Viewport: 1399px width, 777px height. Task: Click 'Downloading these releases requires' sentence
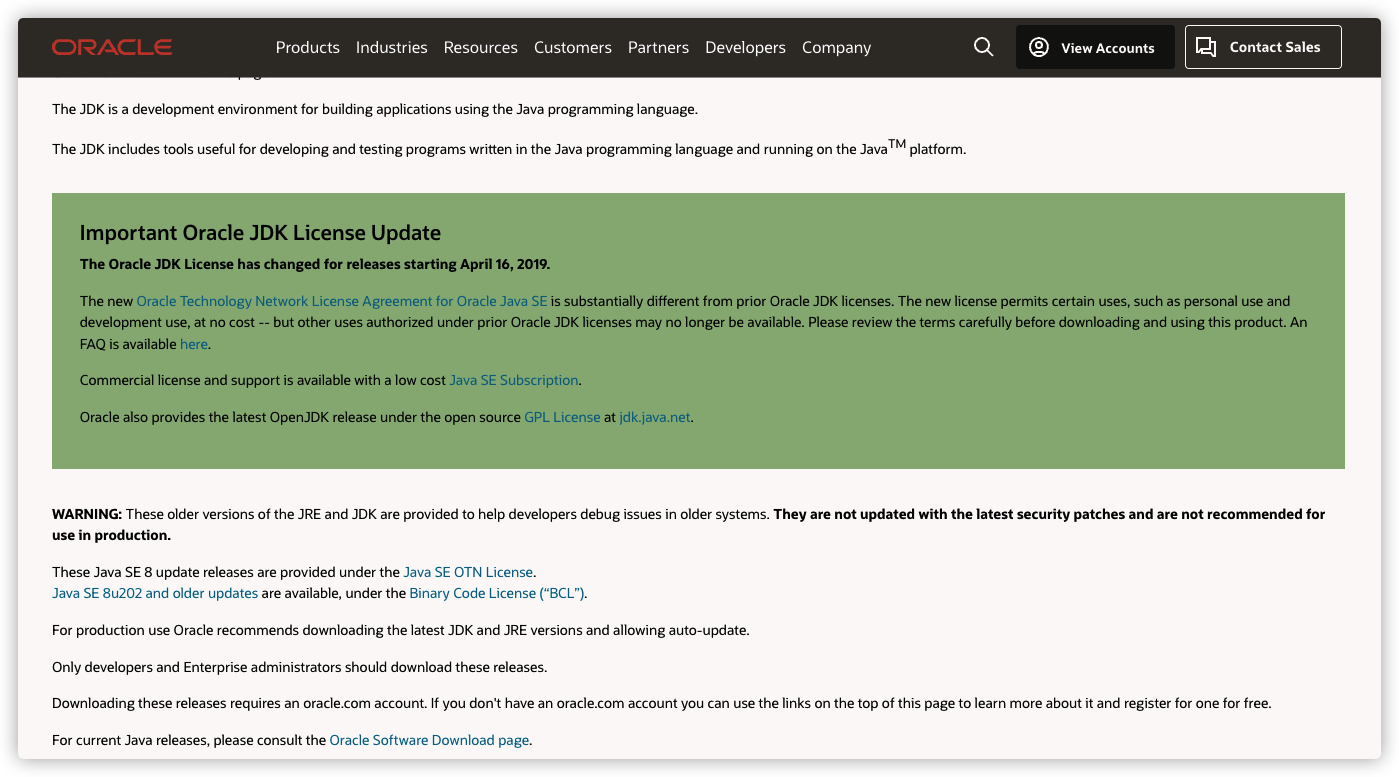click(662, 703)
